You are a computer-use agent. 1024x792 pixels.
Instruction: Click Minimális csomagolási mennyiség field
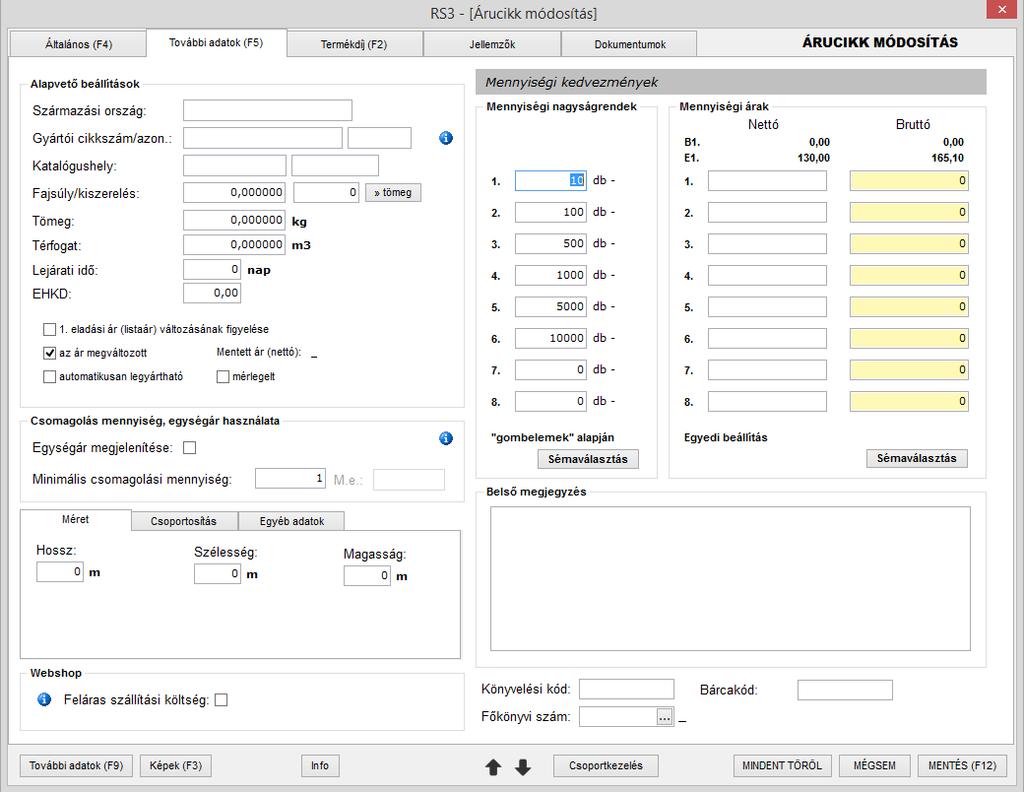tap(291, 479)
